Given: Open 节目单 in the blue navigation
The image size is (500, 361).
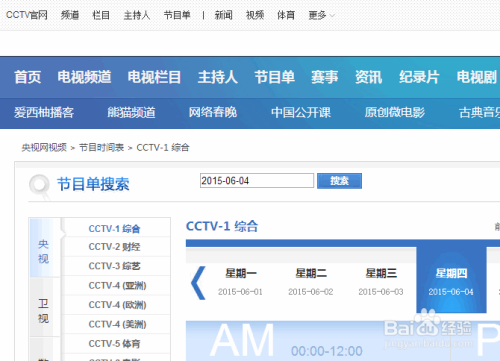Looking at the screenshot, I should click(x=275, y=77).
